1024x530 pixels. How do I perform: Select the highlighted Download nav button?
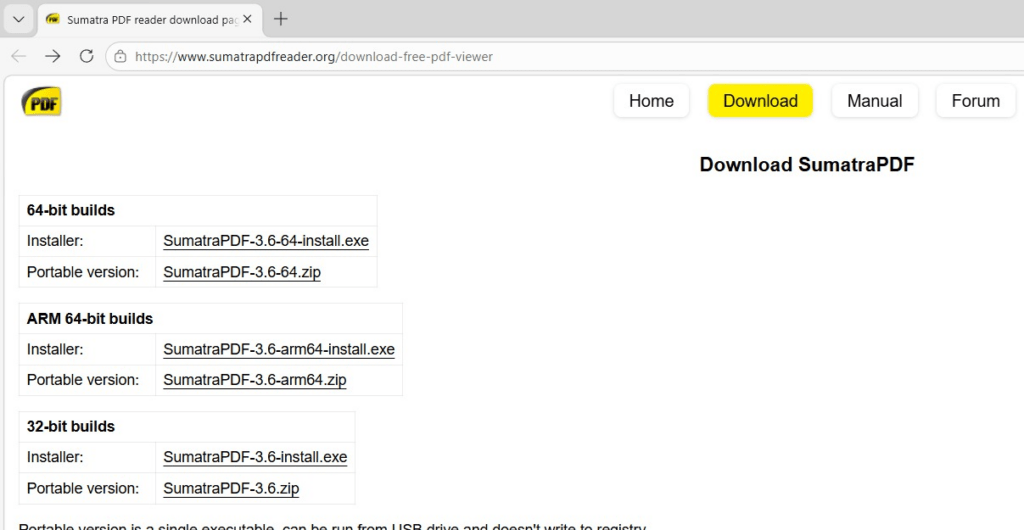point(760,101)
